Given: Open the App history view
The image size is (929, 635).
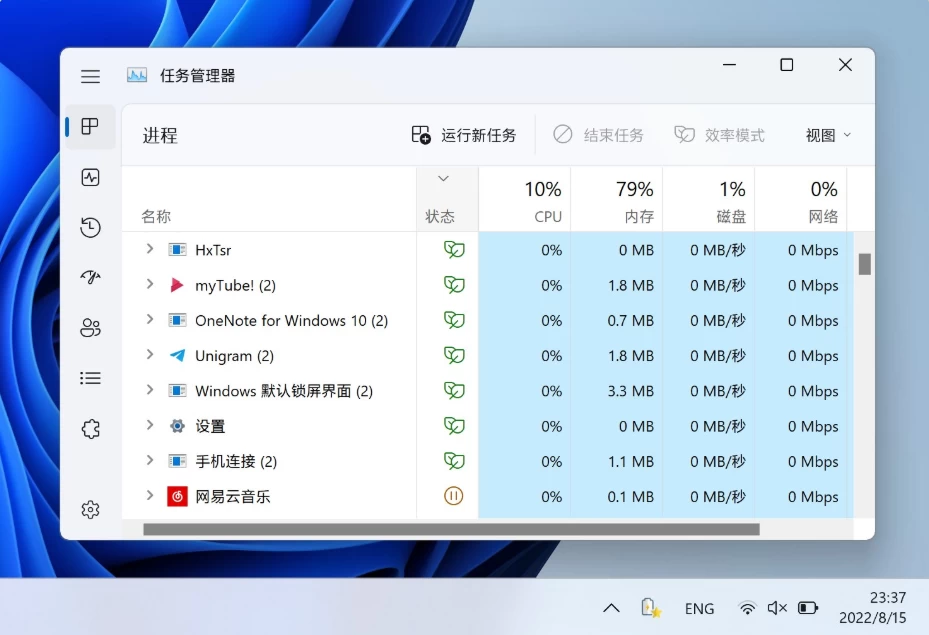Looking at the screenshot, I should pos(90,227).
